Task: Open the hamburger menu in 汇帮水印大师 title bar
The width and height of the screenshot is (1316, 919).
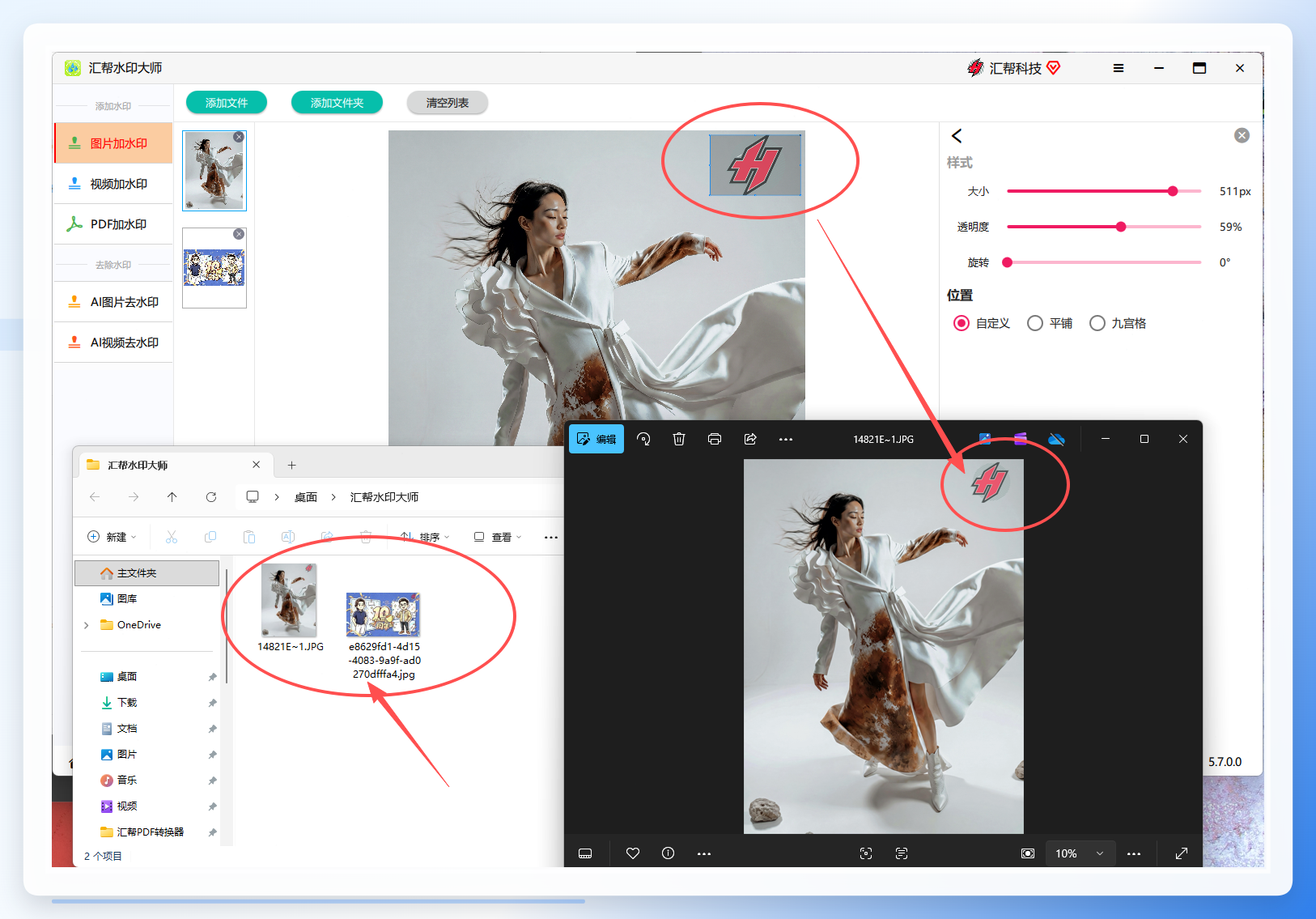Action: [x=1119, y=68]
